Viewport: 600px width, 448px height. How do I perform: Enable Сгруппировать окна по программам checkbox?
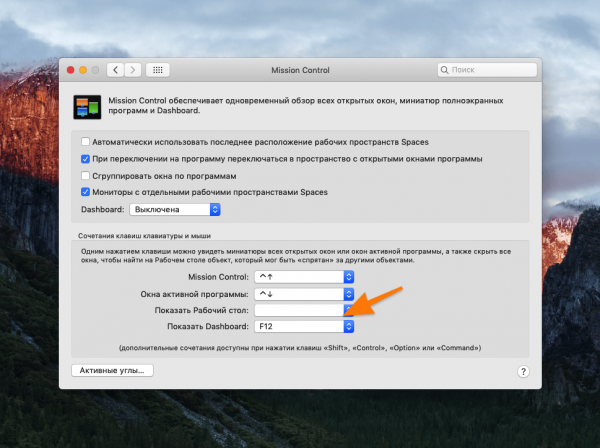click(85, 176)
